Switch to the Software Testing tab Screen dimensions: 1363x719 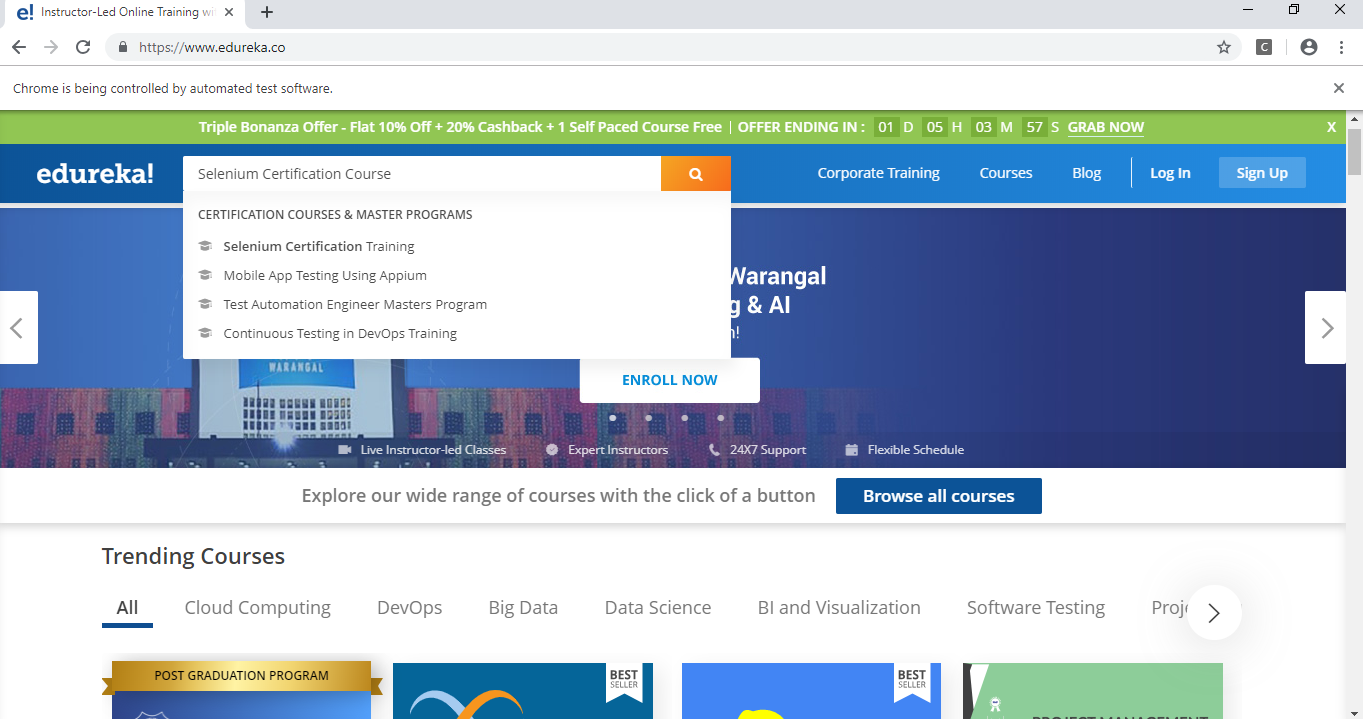pos(1035,607)
